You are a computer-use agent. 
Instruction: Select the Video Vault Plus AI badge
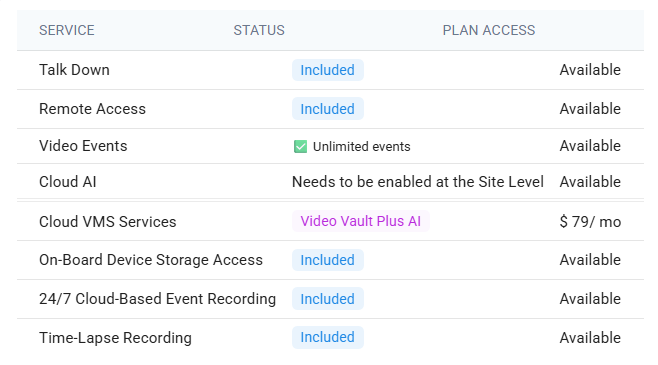[x=361, y=221]
